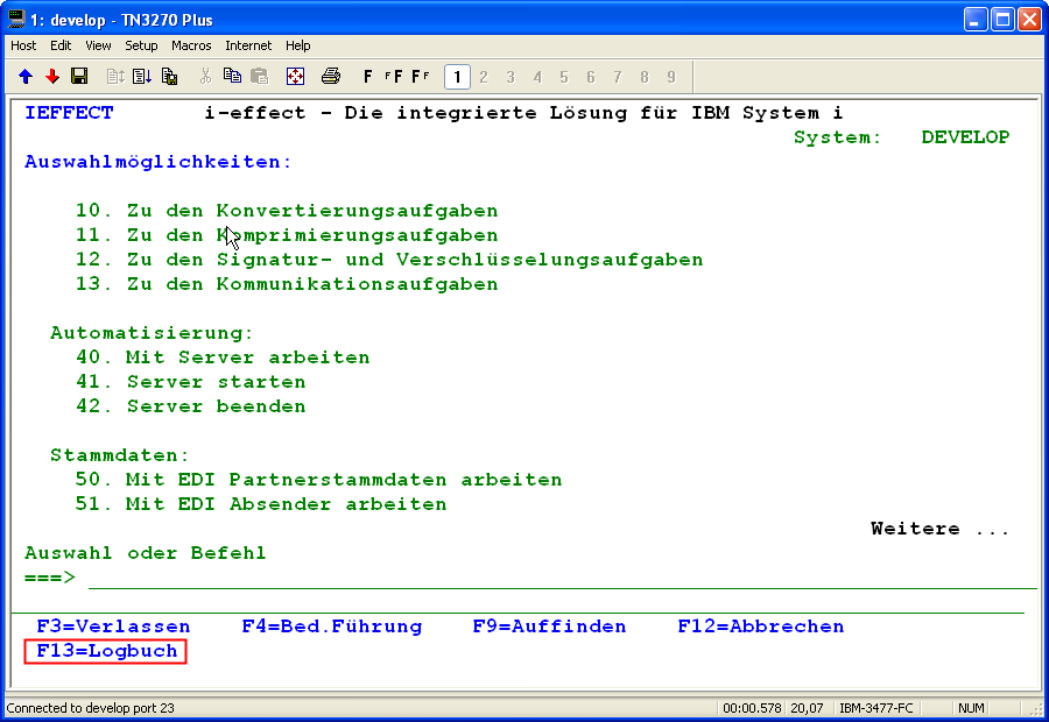The height and width of the screenshot is (722, 1049).
Task: Click the F3=Verlassen function key label
Action: 113,627
